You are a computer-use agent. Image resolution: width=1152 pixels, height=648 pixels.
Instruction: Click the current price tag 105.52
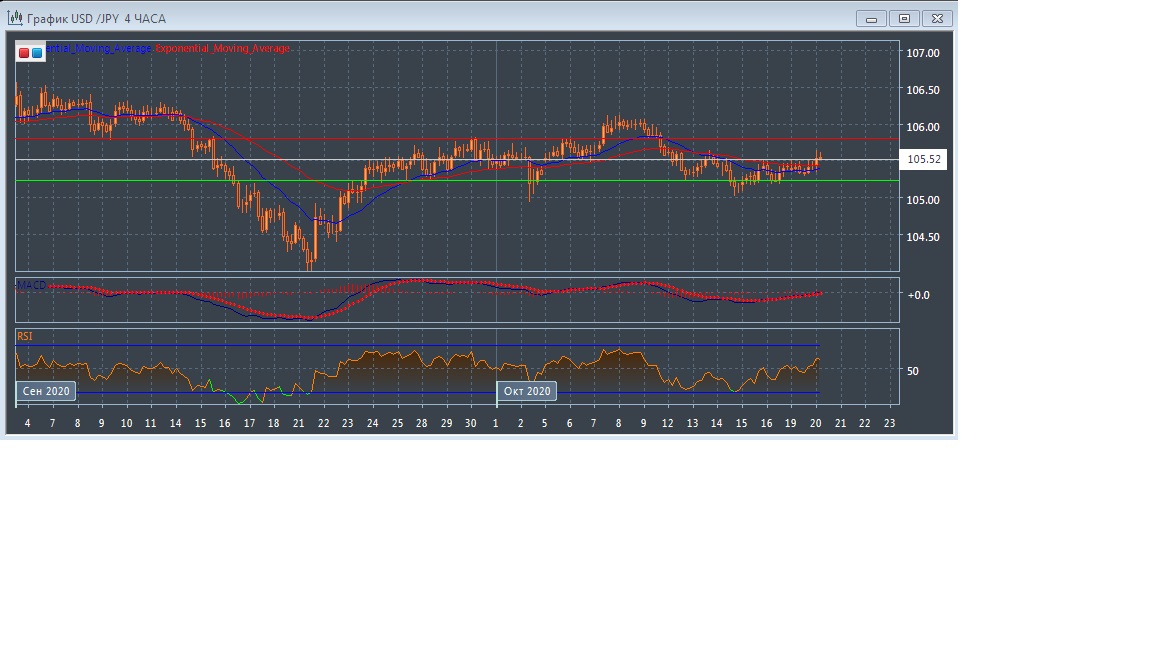click(923, 159)
